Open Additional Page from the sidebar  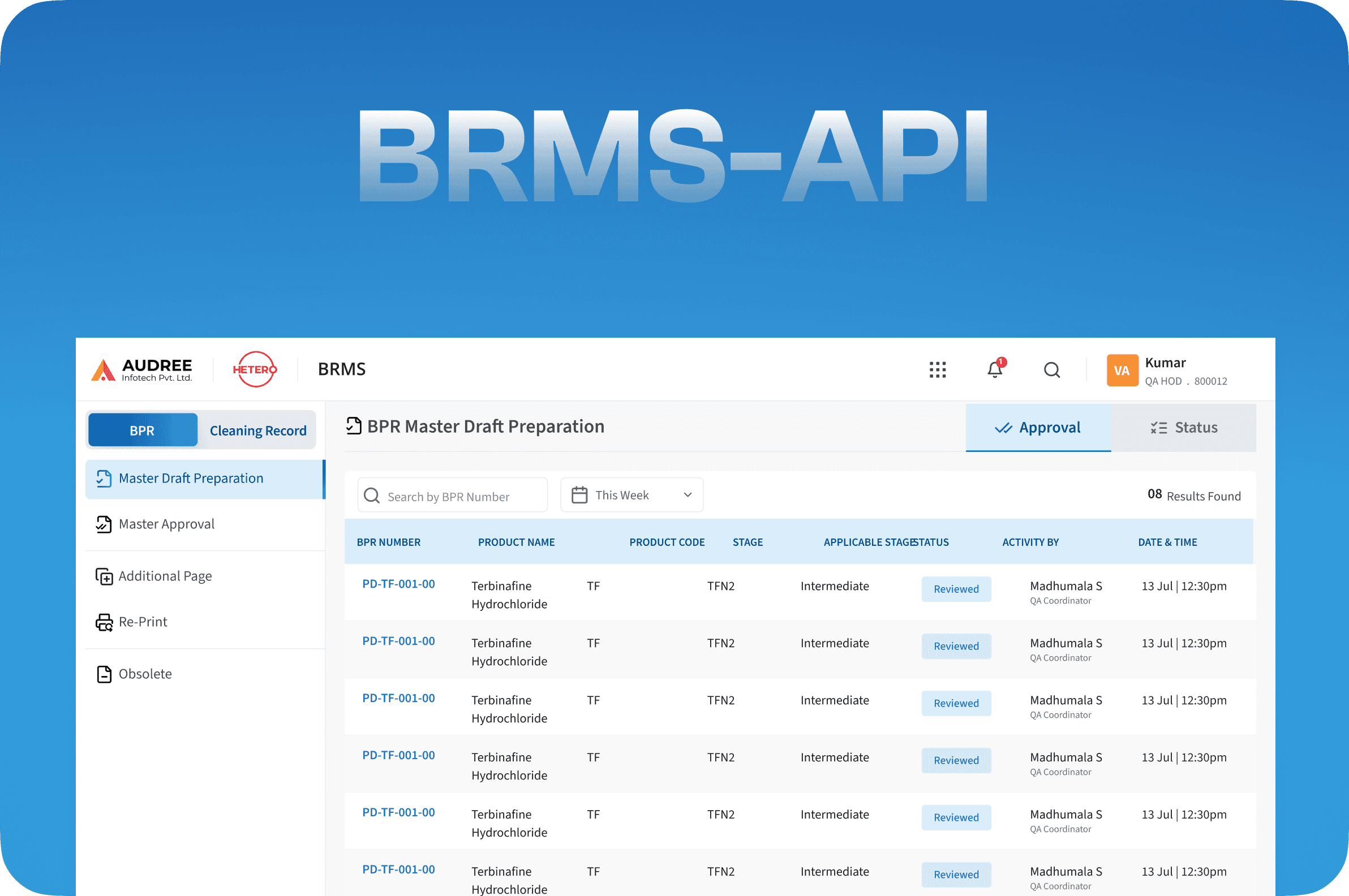pos(165,576)
